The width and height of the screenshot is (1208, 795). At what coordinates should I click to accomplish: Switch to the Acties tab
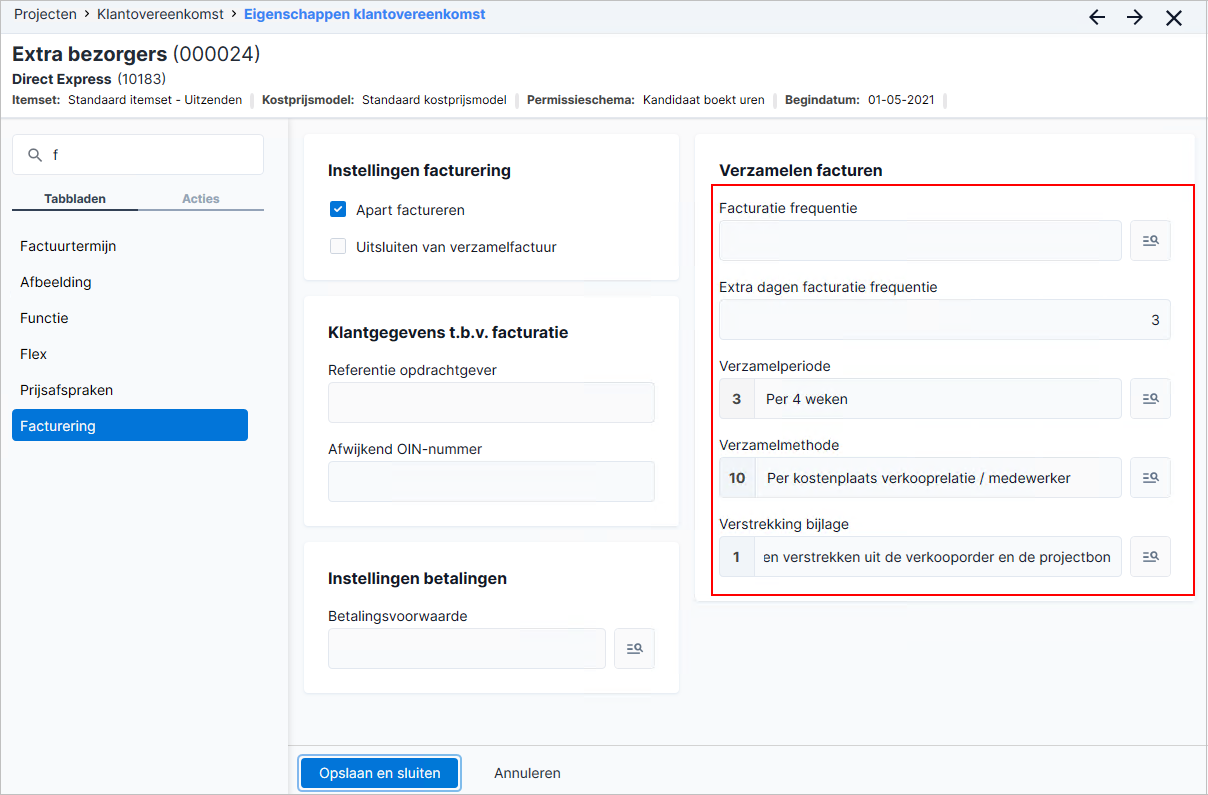coord(201,198)
